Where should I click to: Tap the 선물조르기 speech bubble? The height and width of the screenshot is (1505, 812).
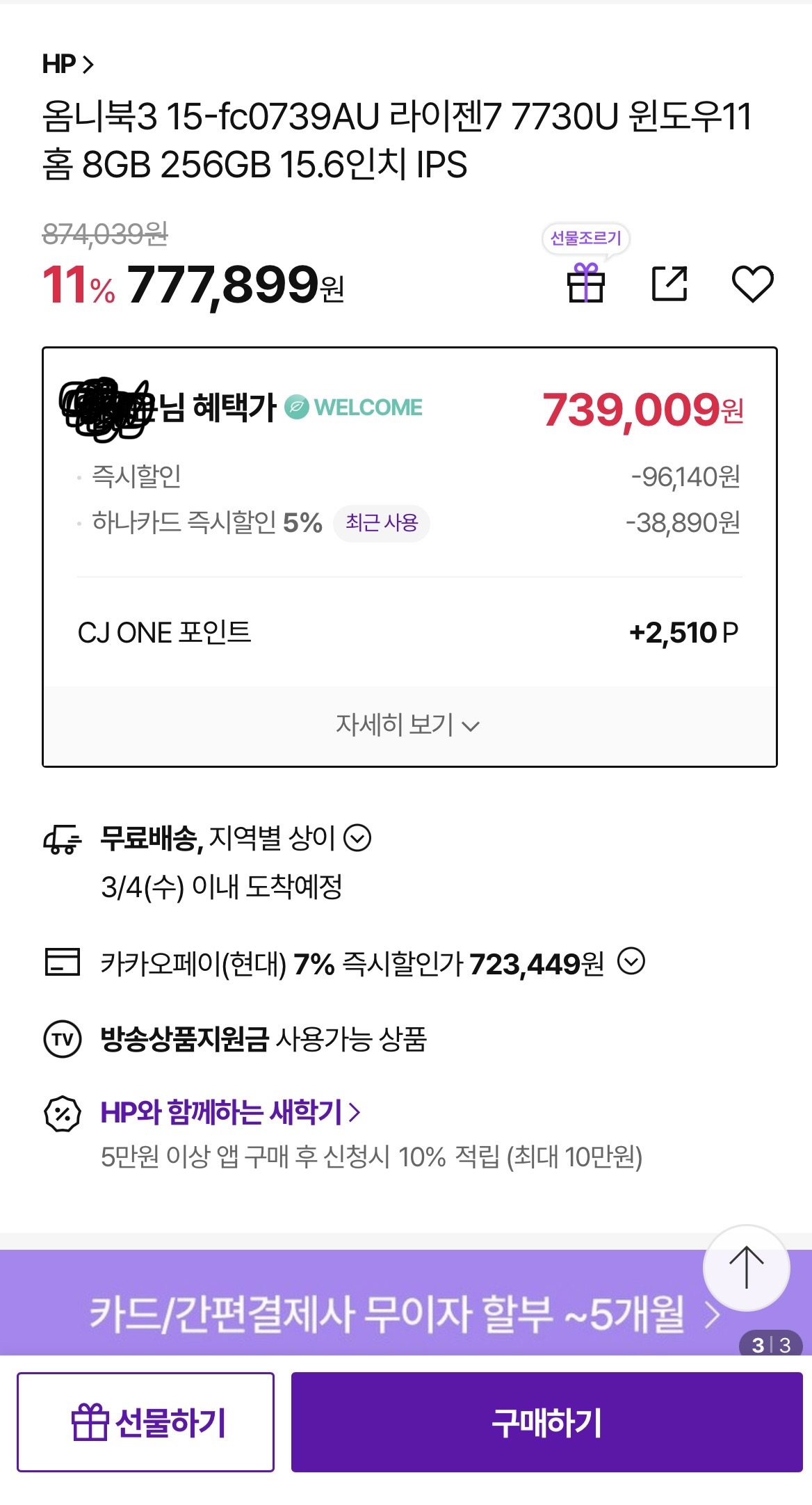586,239
